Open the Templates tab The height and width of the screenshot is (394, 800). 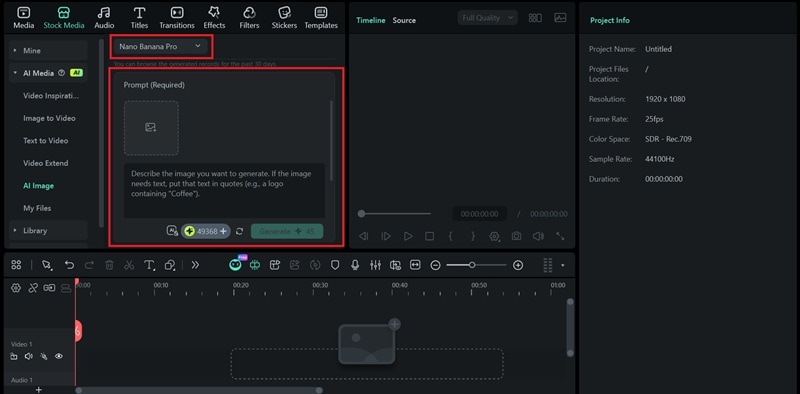(x=321, y=18)
